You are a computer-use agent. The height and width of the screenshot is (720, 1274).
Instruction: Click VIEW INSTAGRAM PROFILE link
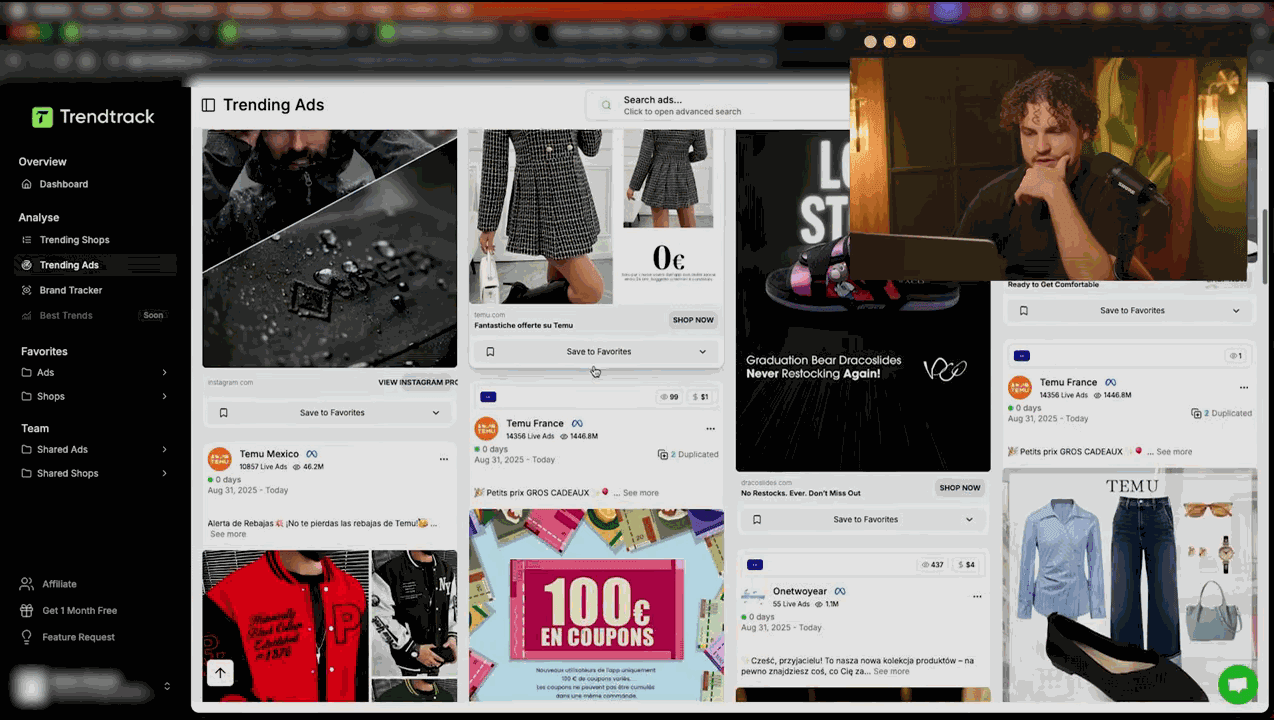[x=418, y=382]
